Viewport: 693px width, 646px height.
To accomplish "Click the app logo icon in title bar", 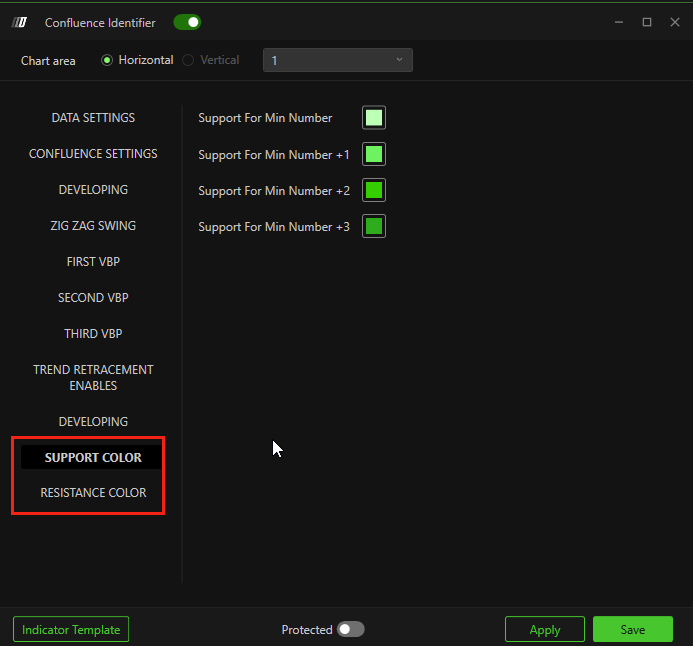I will tap(20, 22).
